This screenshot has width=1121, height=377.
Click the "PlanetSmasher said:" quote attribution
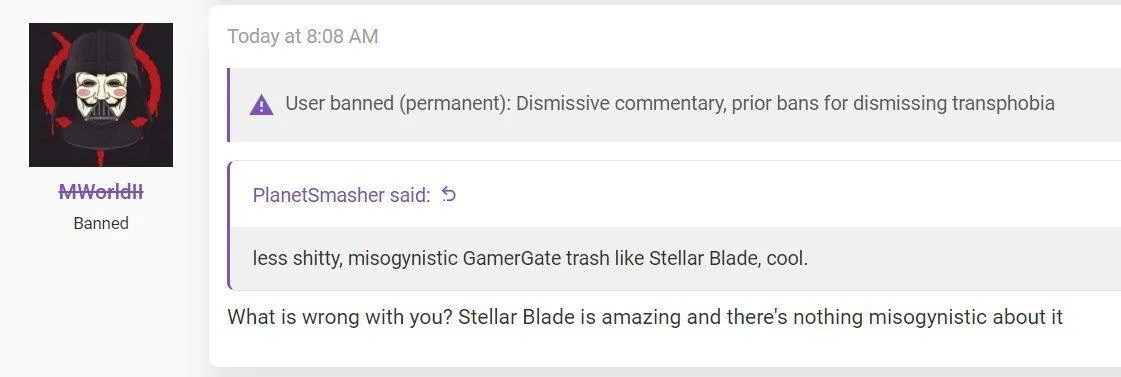pos(342,195)
